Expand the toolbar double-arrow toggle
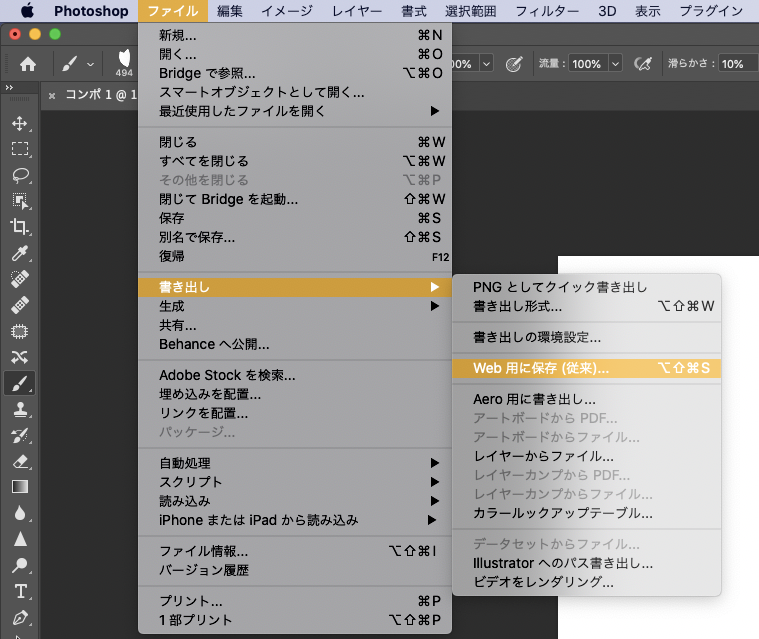The height and width of the screenshot is (639, 759). click(x=9, y=88)
